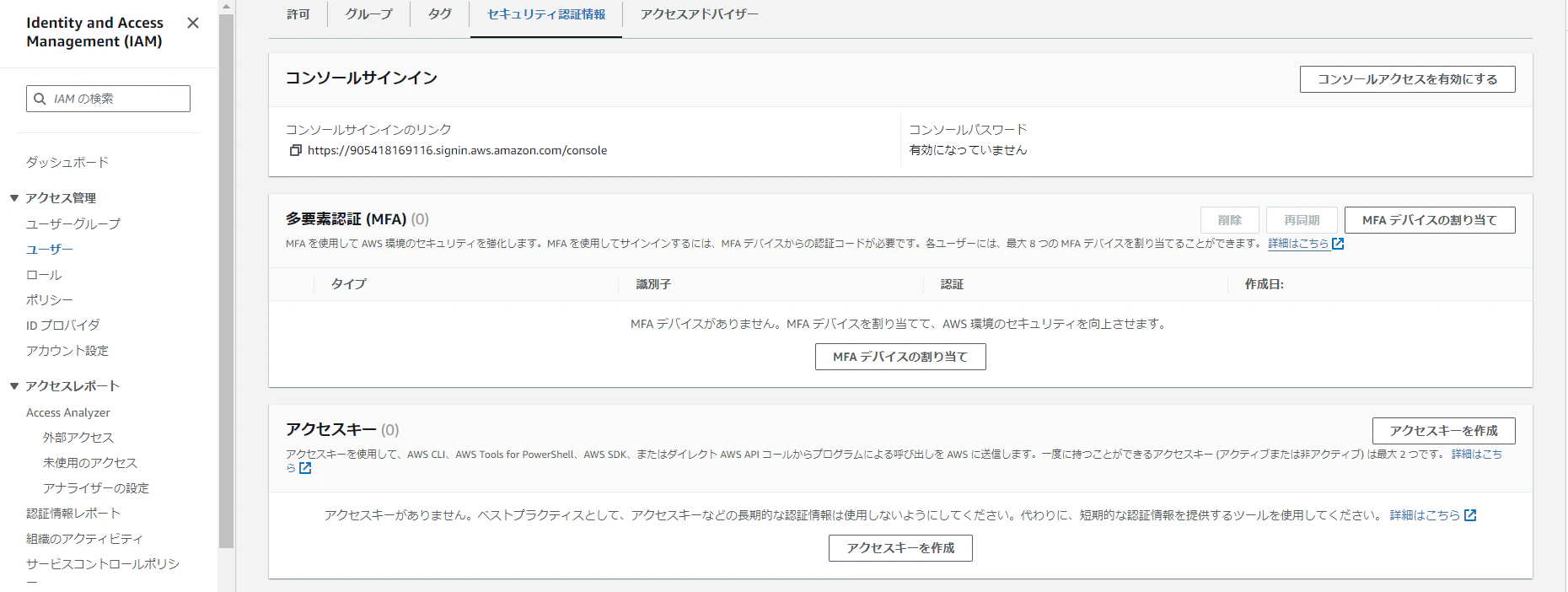Viewport: 1568px width, 592px height.
Task: Click the タイプ column header
Action: pyautogui.click(x=348, y=284)
